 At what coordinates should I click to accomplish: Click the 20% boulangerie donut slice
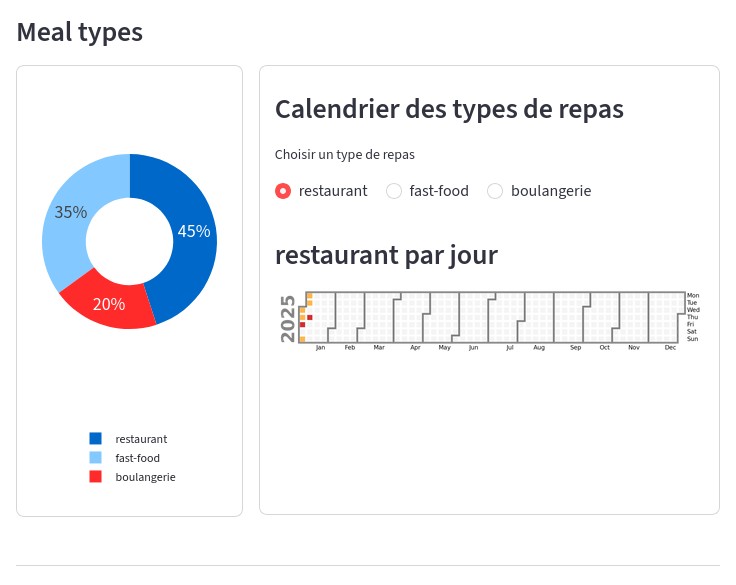[109, 304]
